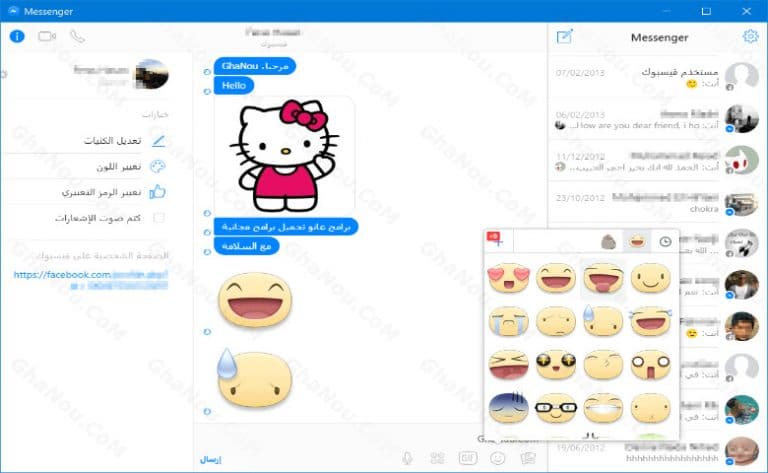Viewport: 768px width, 473px height.
Task: Open the GIF picker button
Action: pos(468,458)
